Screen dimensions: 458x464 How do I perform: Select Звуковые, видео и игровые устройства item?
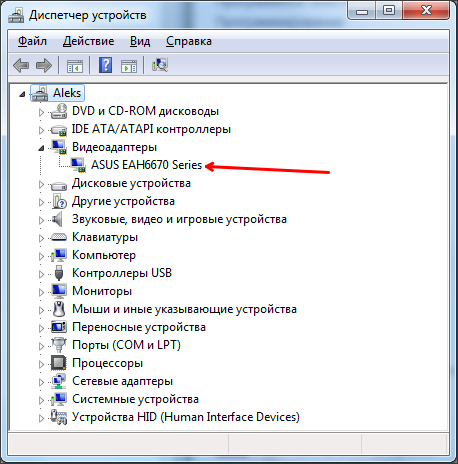(x=179, y=219)
